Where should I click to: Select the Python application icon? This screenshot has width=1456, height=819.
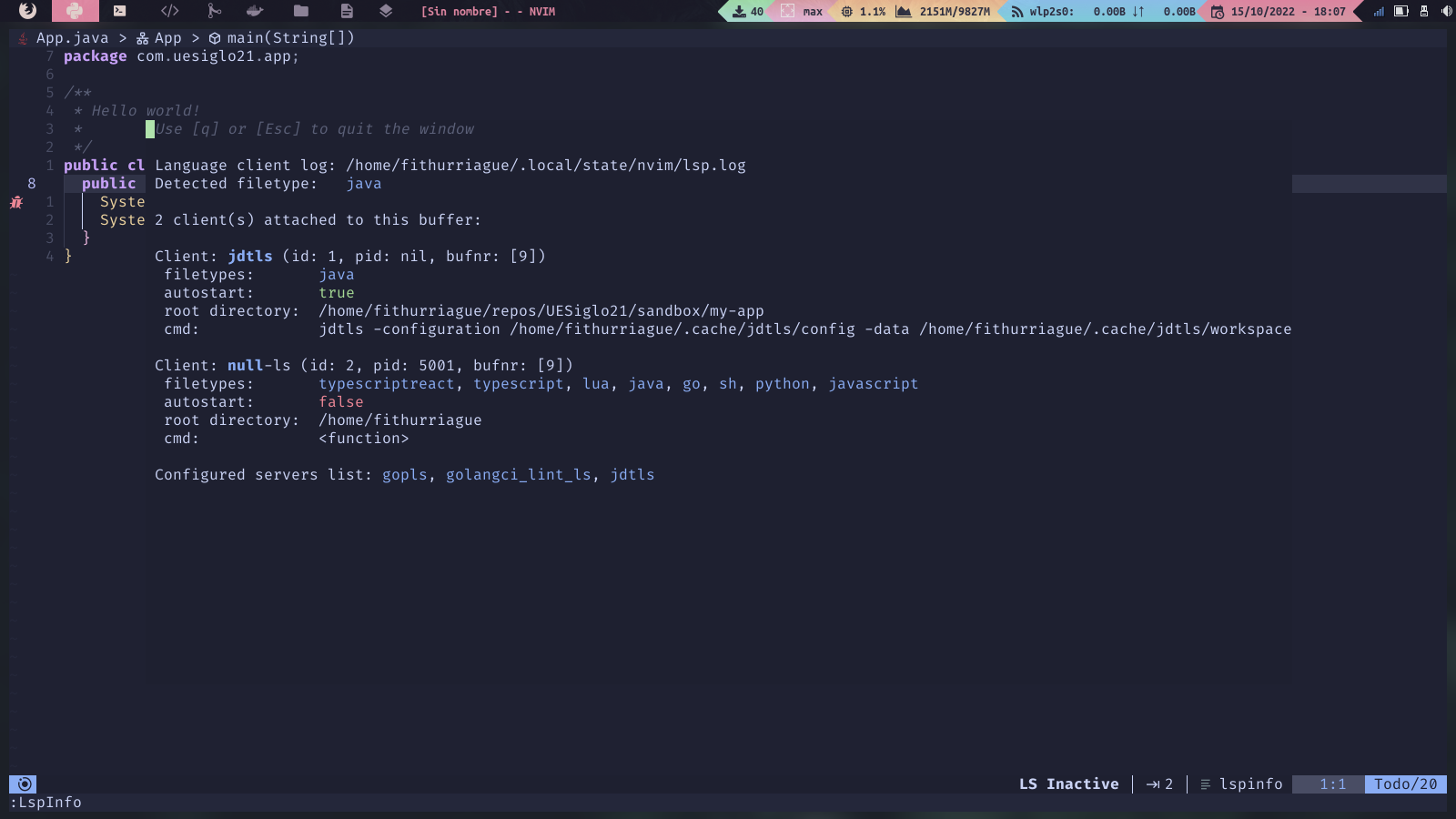[x=76, y=12]
